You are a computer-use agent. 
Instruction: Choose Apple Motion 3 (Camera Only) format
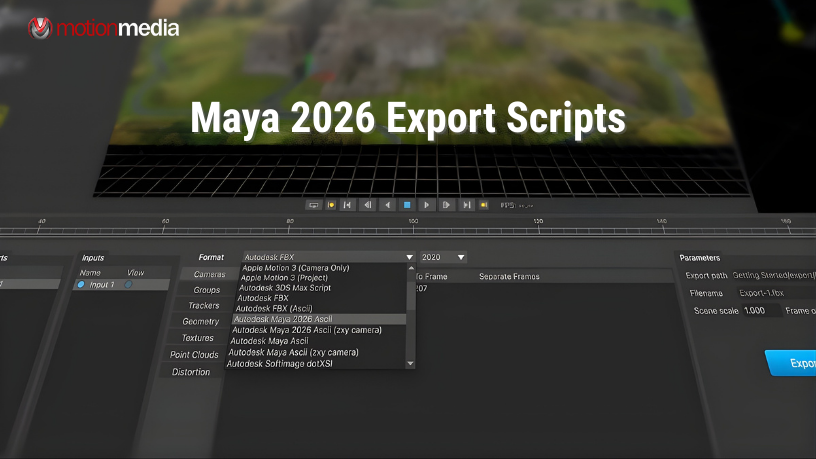(296, 267)
